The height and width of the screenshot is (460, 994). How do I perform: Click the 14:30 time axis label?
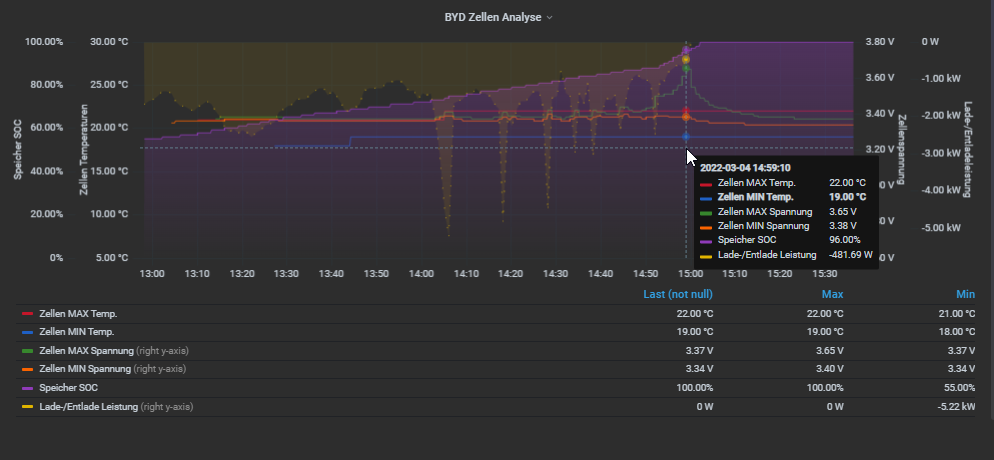tap(555, 274)
